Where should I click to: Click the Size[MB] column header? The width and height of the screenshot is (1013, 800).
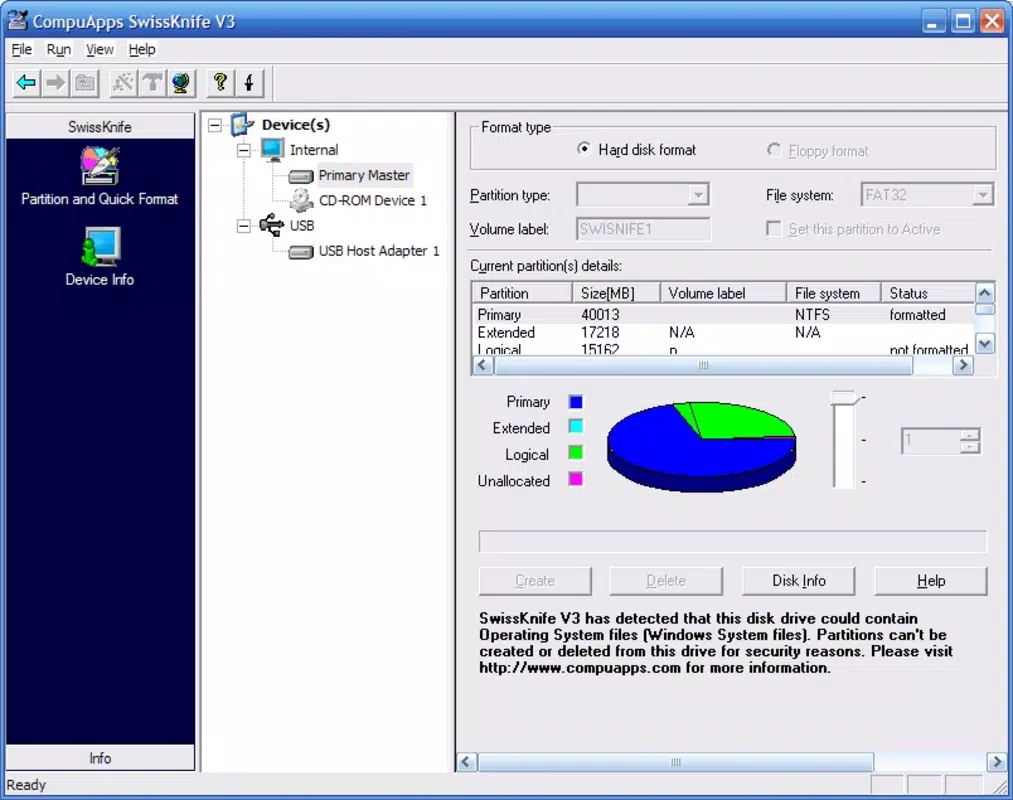(616, 293)
